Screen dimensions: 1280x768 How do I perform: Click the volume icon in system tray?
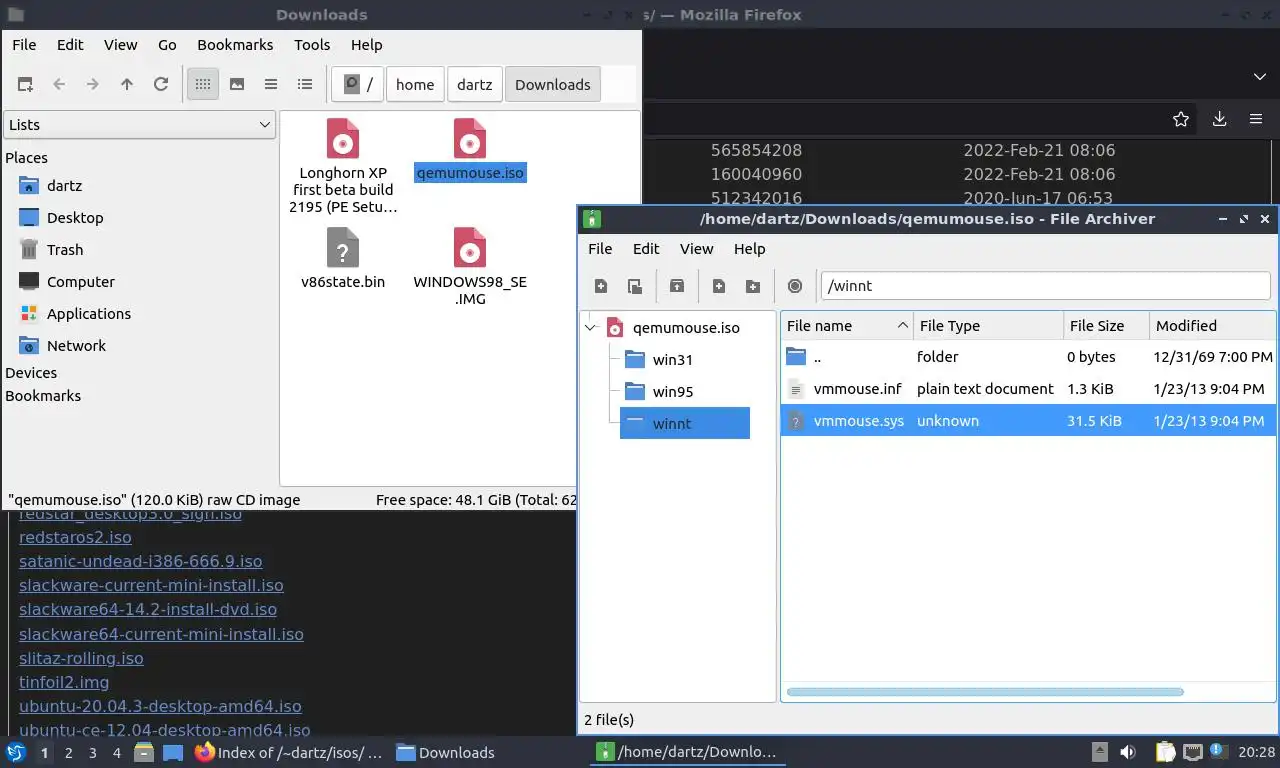pos(1128,753)
